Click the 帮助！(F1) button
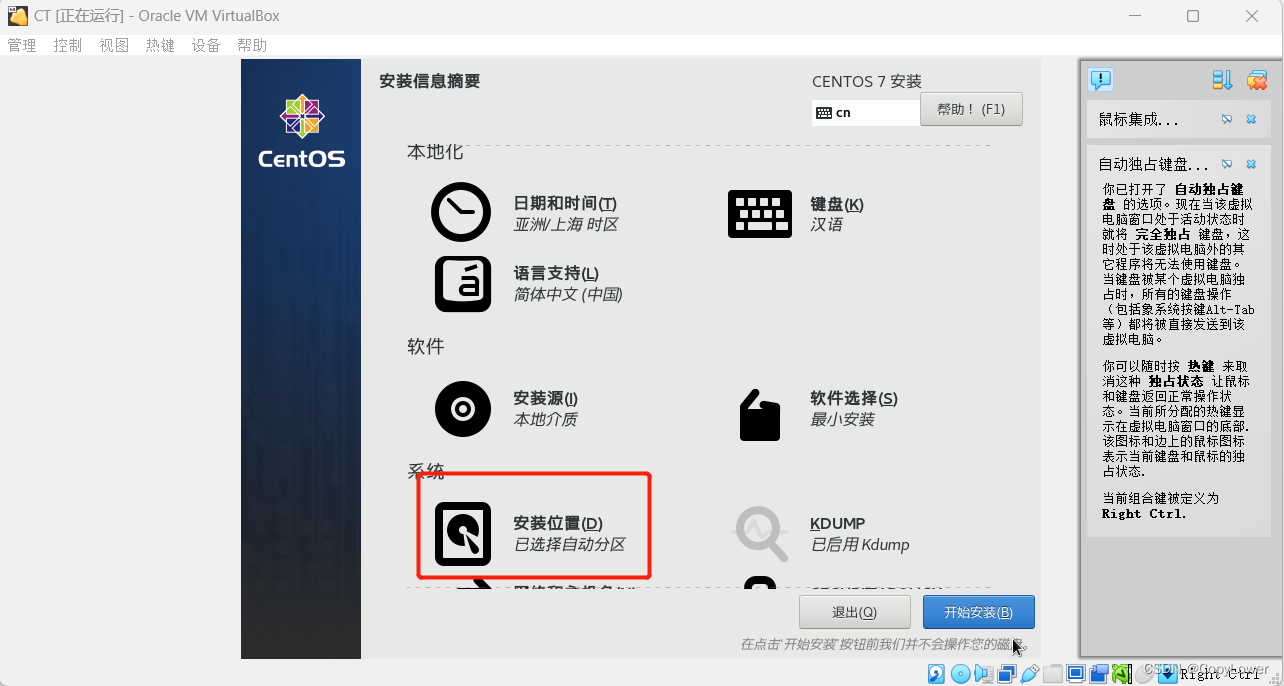The image size is (1284, 686). (x=971, y=109)
